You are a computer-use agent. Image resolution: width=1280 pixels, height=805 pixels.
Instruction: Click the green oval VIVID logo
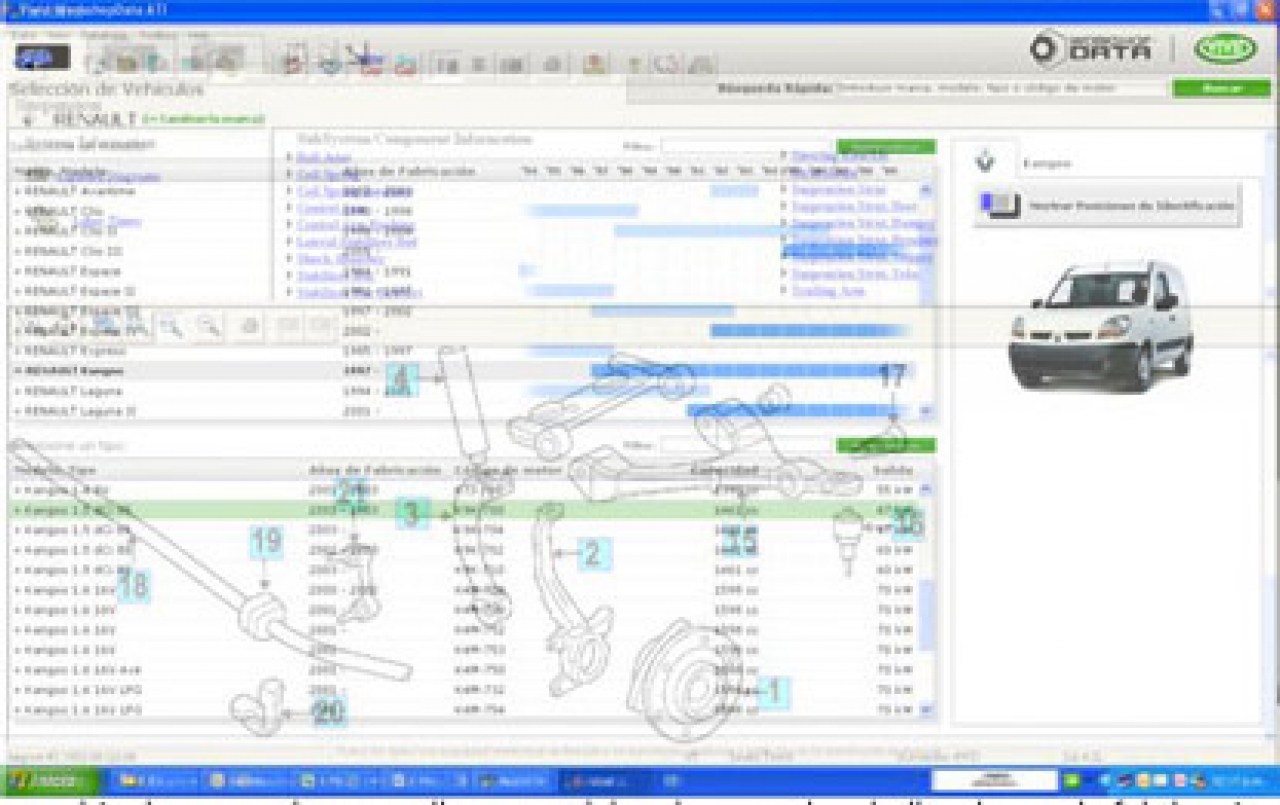(x=1225, y=48)
